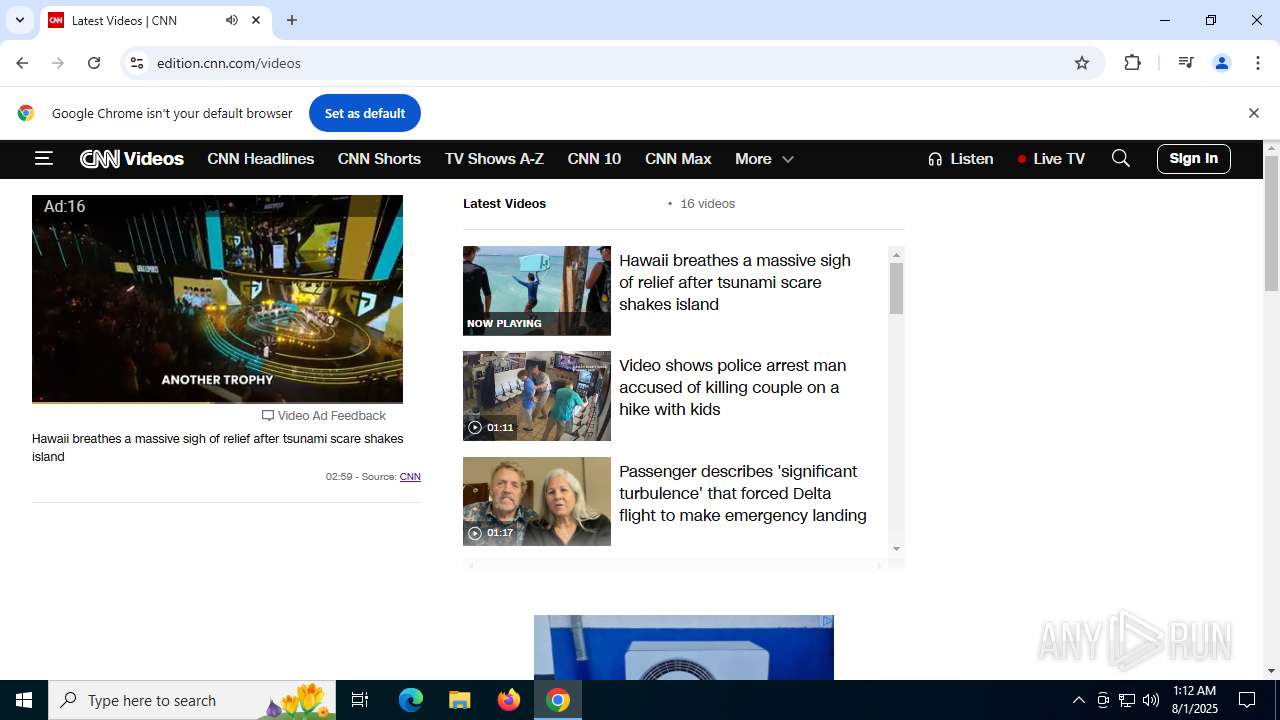This screenshot has width=1280, height=720.
Task: Open the CNN Headlines section
Action: click(x=261, y=159)
